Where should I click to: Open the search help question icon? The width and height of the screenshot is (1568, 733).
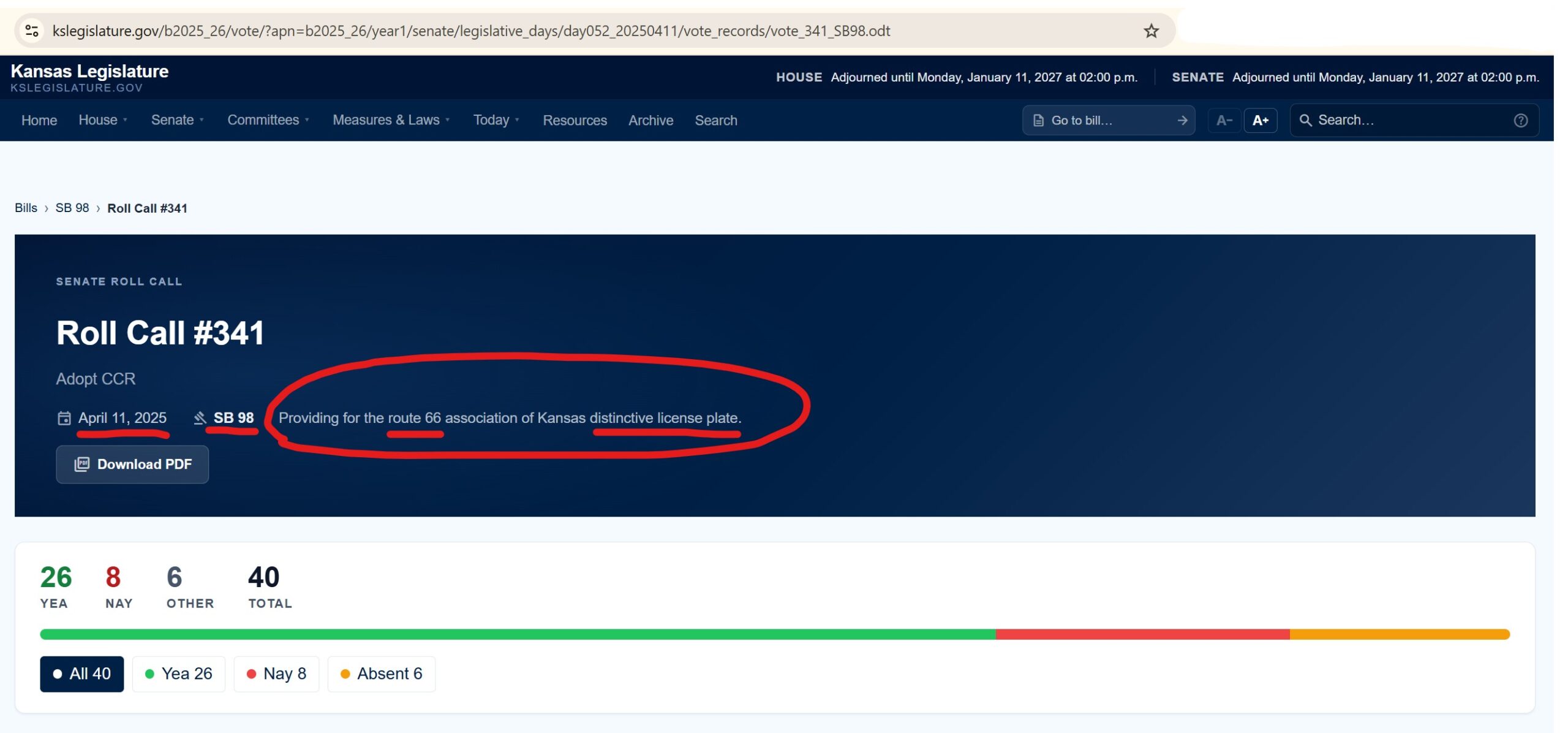1521,121
